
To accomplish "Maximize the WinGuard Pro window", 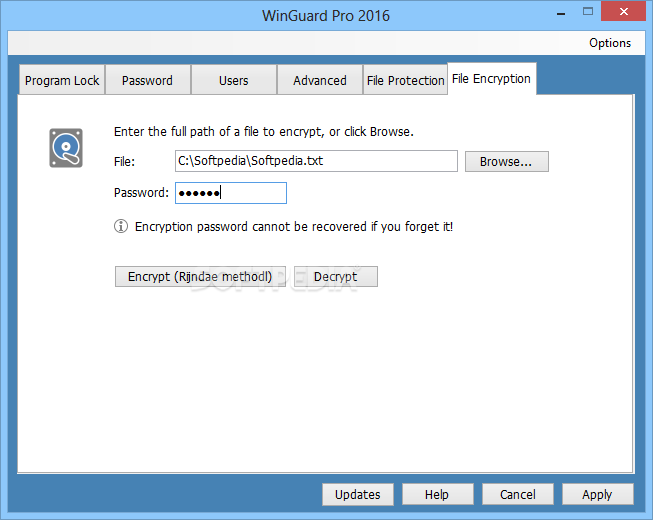I will [x=588, y=12].
